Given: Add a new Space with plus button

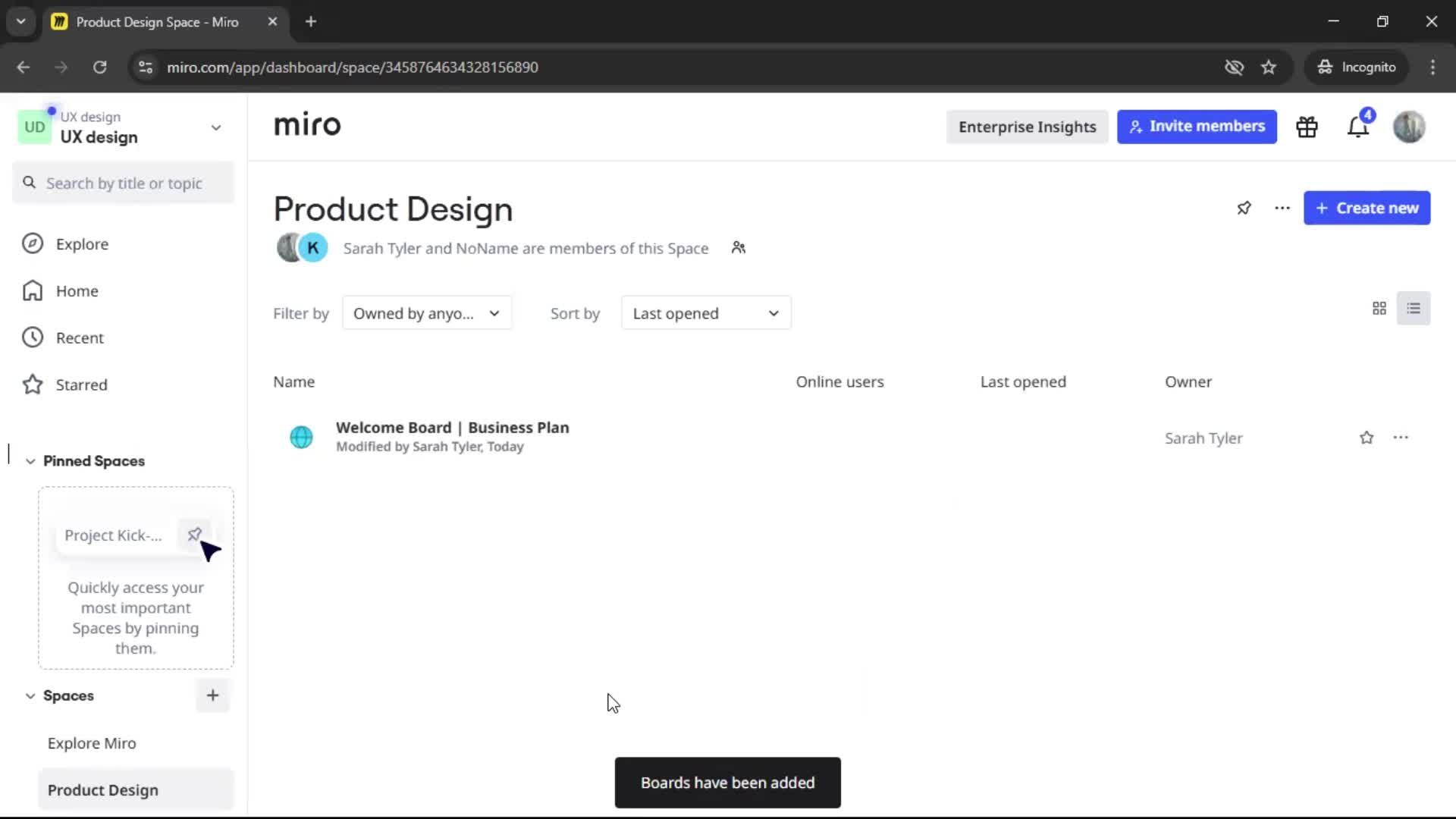Looking at the screenshot, I should (x=212, y=695).
